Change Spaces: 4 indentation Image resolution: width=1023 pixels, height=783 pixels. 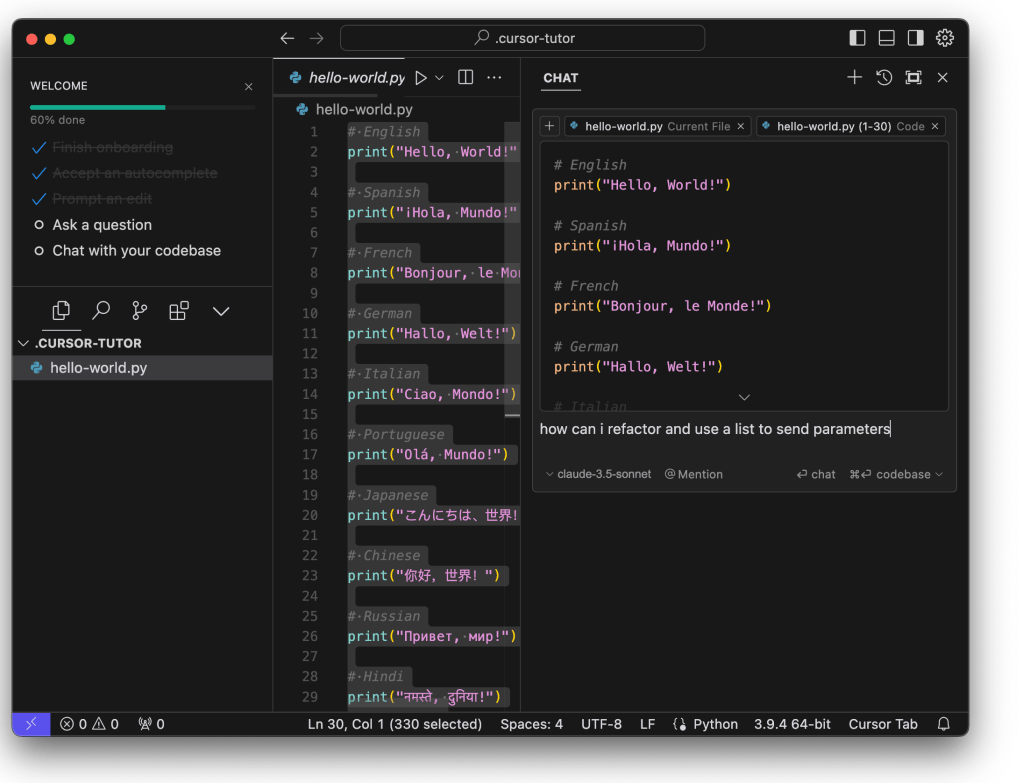(531, 724)
